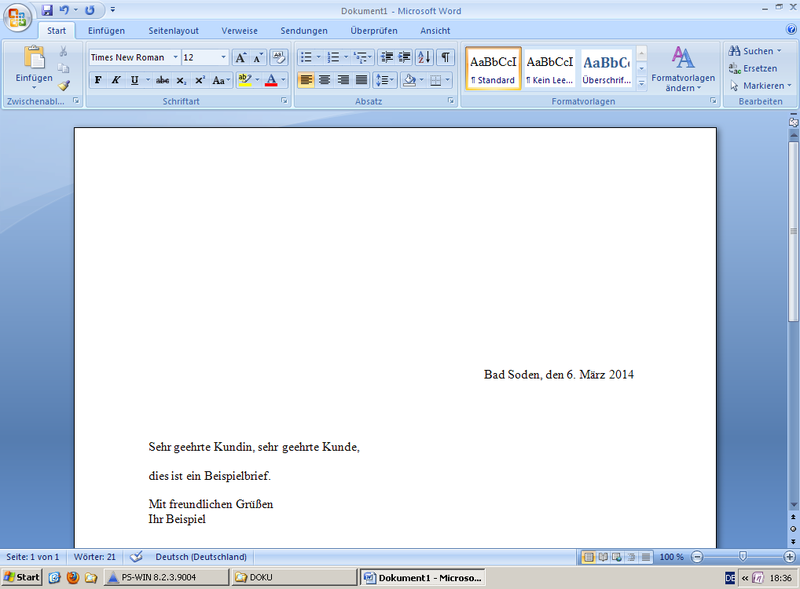Open the Einfügen ribbon tab
800x589 pixels.
pyautogui.click(x=106, y=31)
